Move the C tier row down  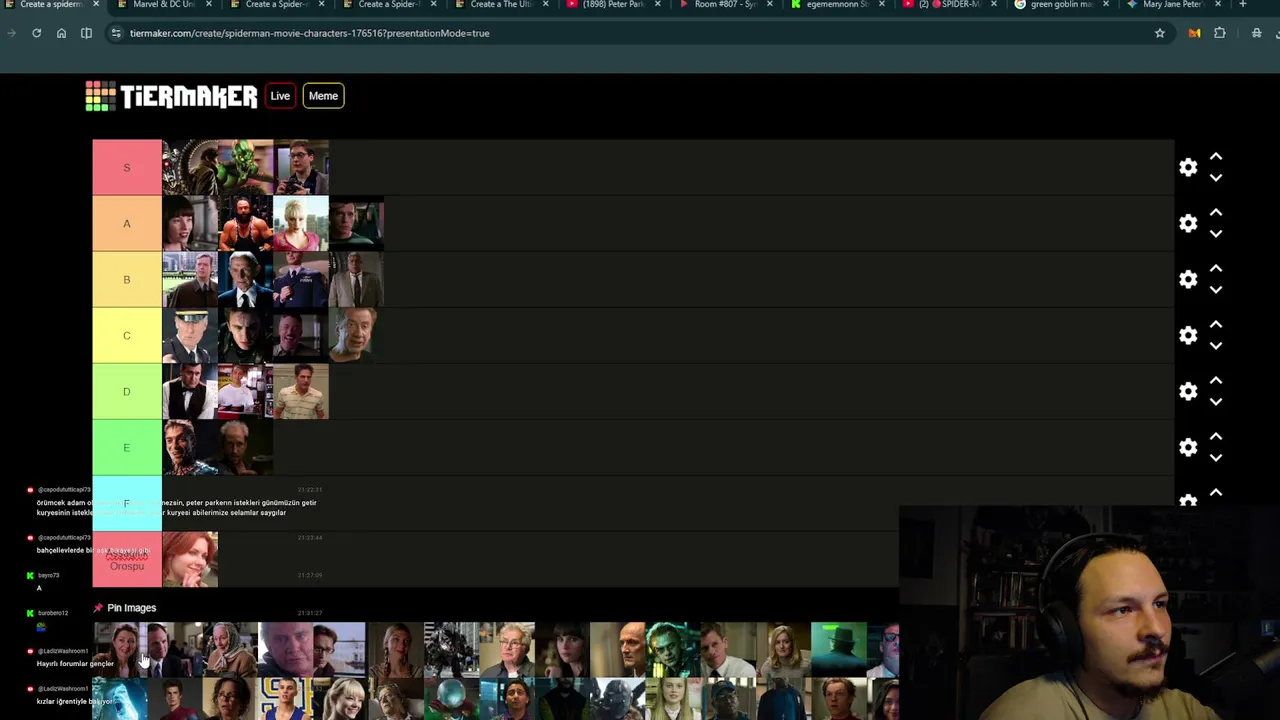(1216, 346)
